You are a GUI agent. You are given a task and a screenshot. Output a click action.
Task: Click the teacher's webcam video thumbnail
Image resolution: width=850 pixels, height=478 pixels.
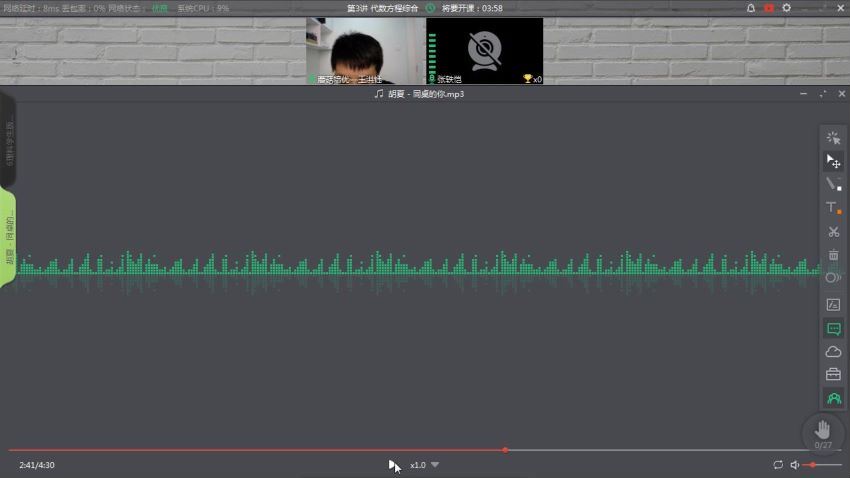tap(365, 51)
